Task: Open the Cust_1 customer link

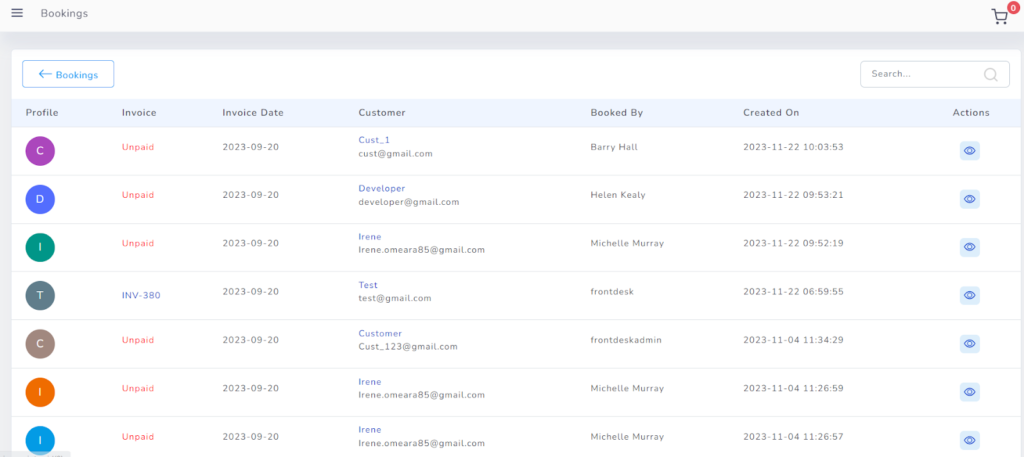Action: pyautogui.click(x=374, y=140)
